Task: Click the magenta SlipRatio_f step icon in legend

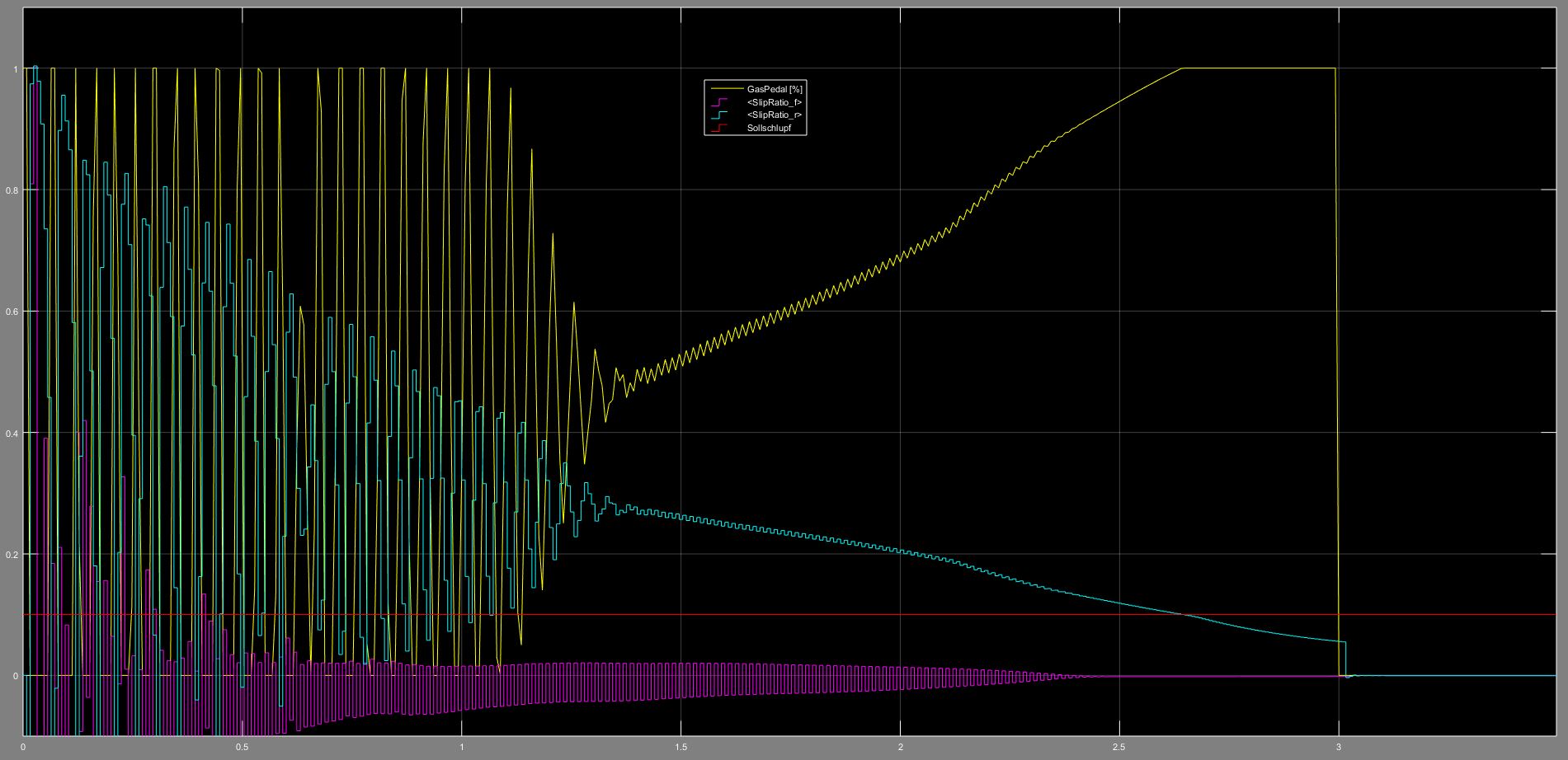Action: [x=721, y=102]
